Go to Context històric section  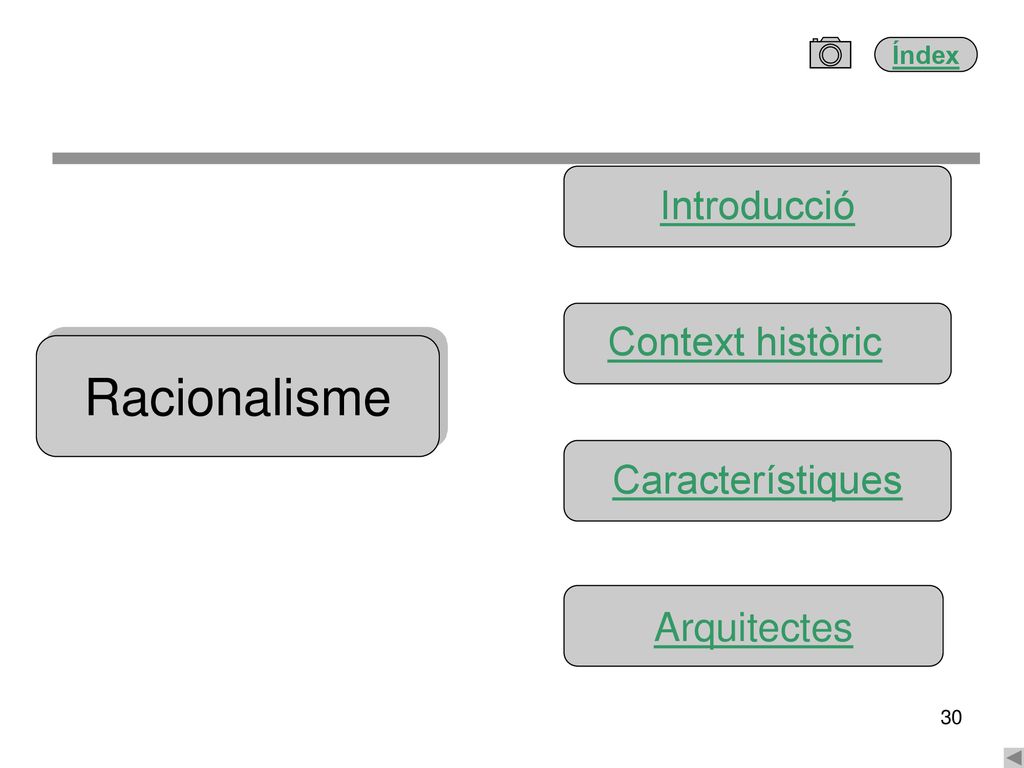(744, 342)
